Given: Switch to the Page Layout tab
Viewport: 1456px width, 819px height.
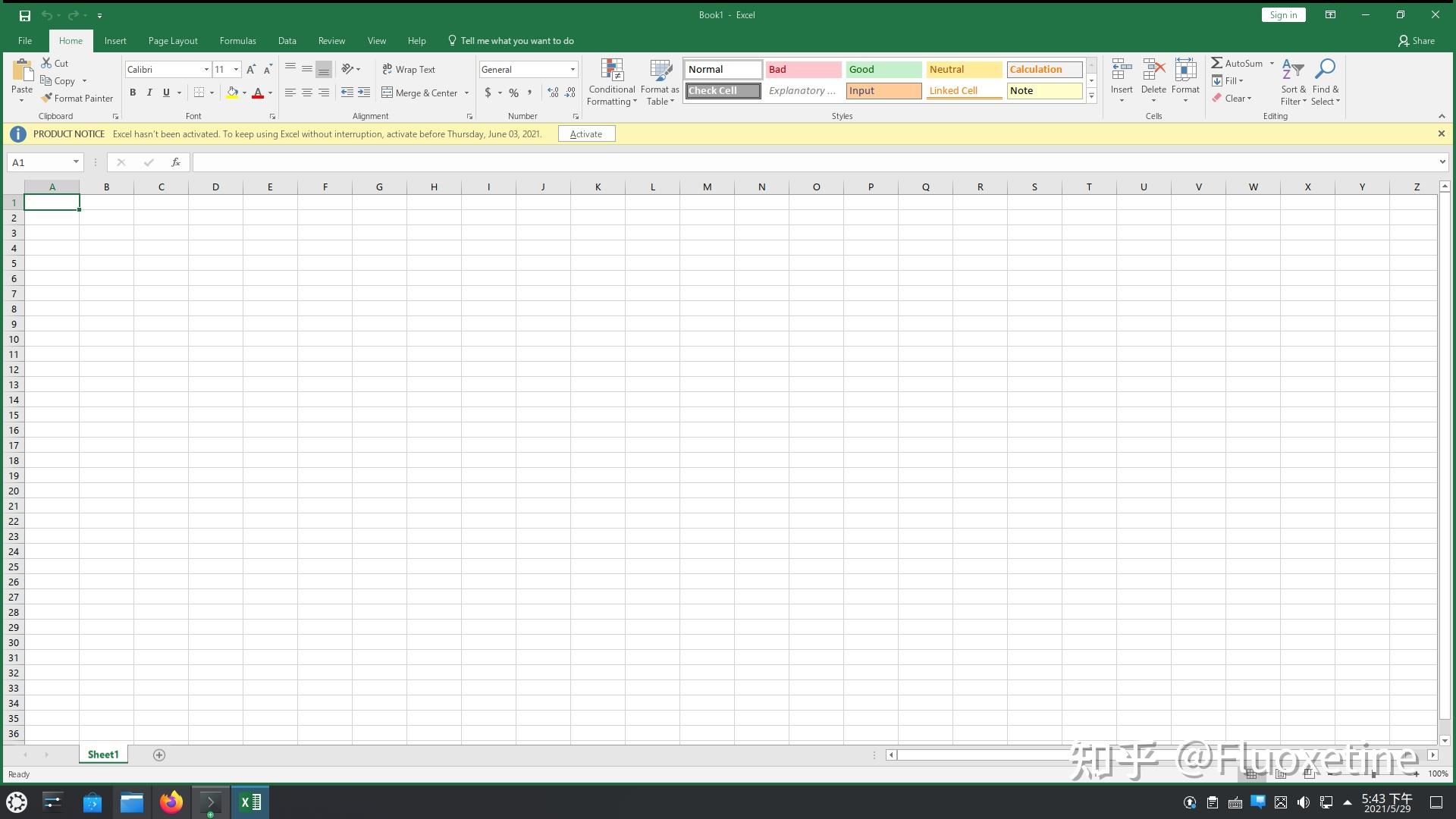Looking at the screenshot, I should (x=173, y=41).
